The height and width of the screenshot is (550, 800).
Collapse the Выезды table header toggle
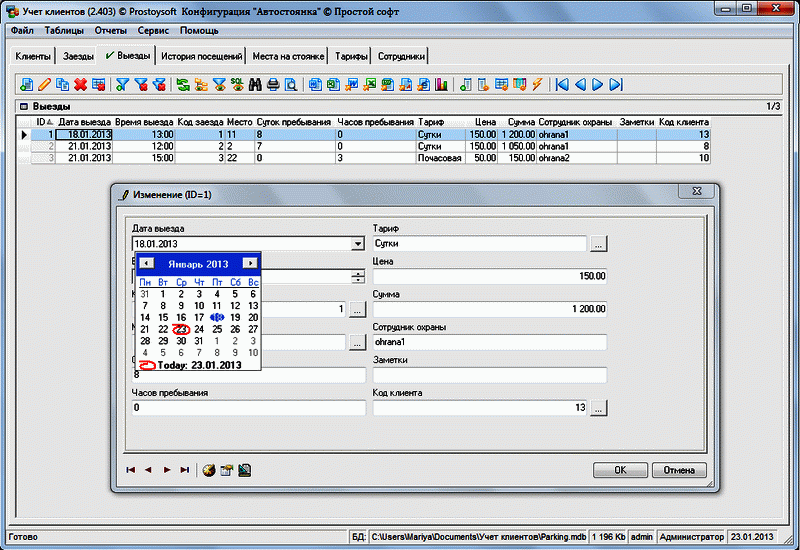coord(23,107)
